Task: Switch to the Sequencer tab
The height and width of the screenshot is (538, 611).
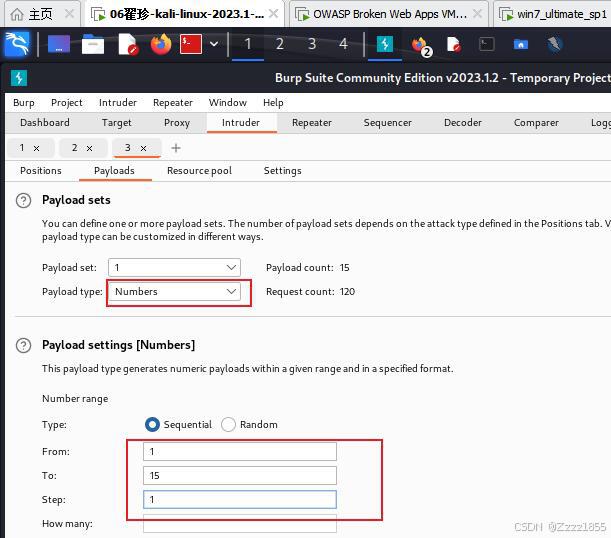Action: [x=387, y=123]
